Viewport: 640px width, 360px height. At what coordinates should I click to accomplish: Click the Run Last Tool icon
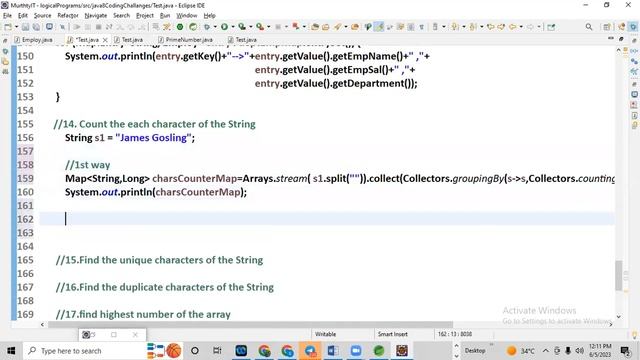[260, 27]
